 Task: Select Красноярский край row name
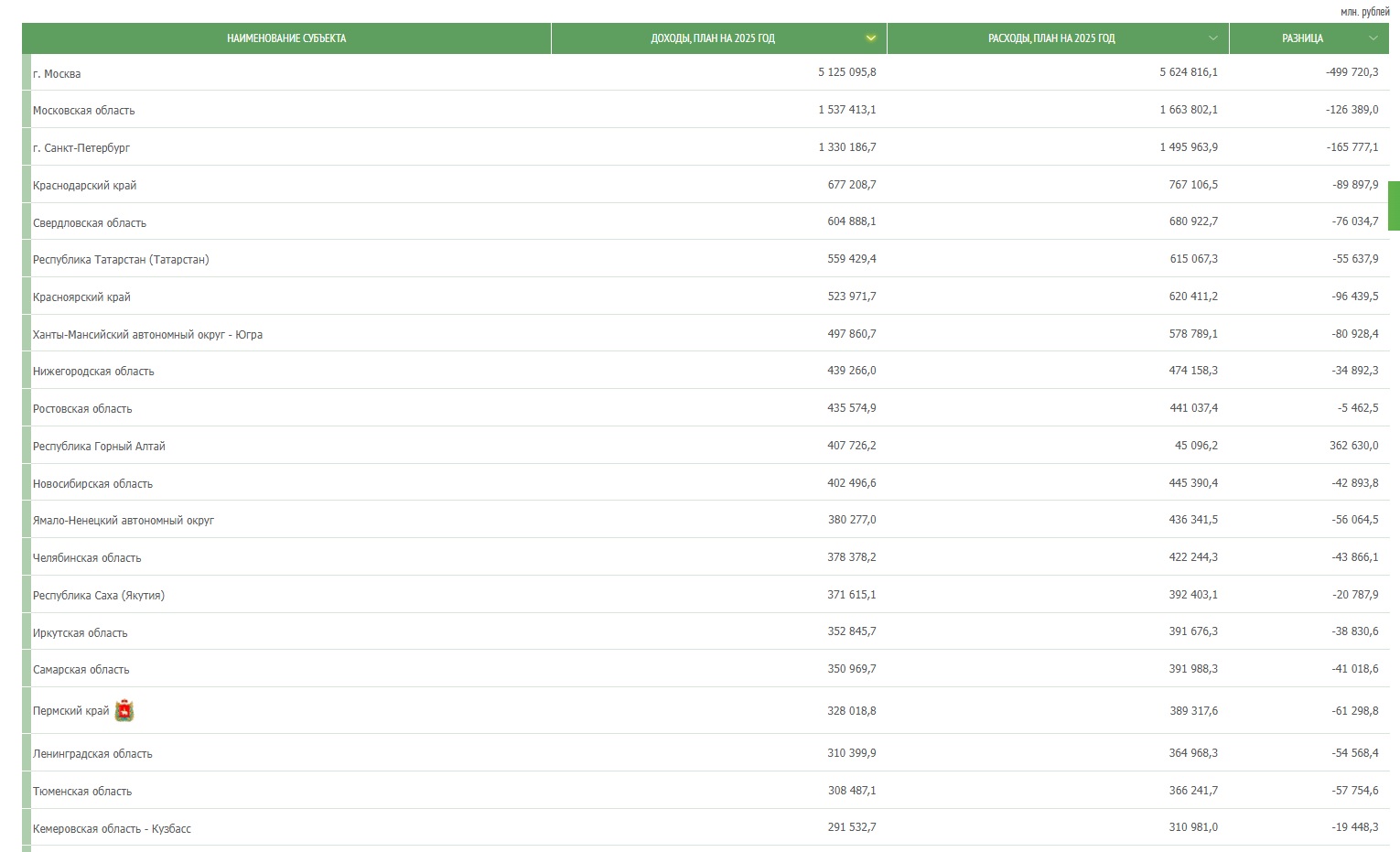(x=81, y=297)
